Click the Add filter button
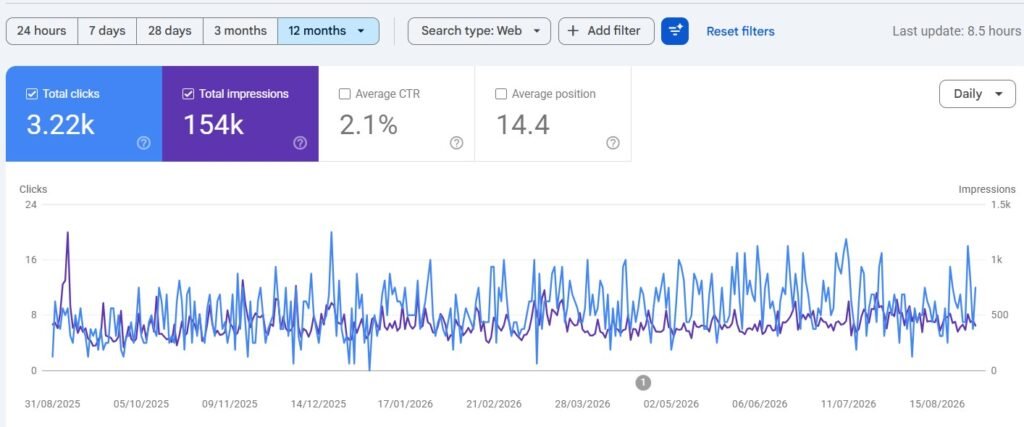Image resolution: width=1024 pixels, height=427 pixels. point(606,31)
